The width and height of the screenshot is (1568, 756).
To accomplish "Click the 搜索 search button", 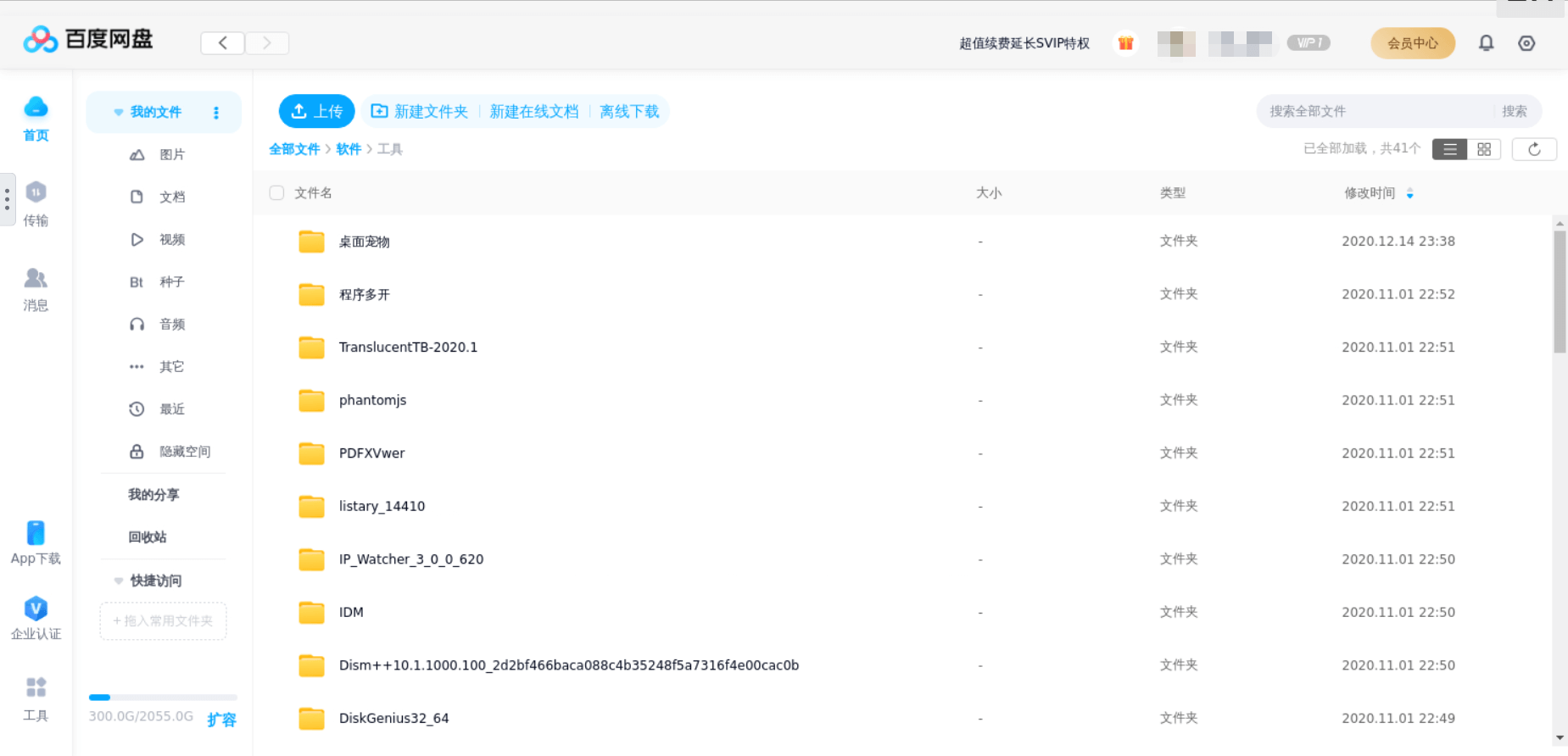I will point(1515,111).
